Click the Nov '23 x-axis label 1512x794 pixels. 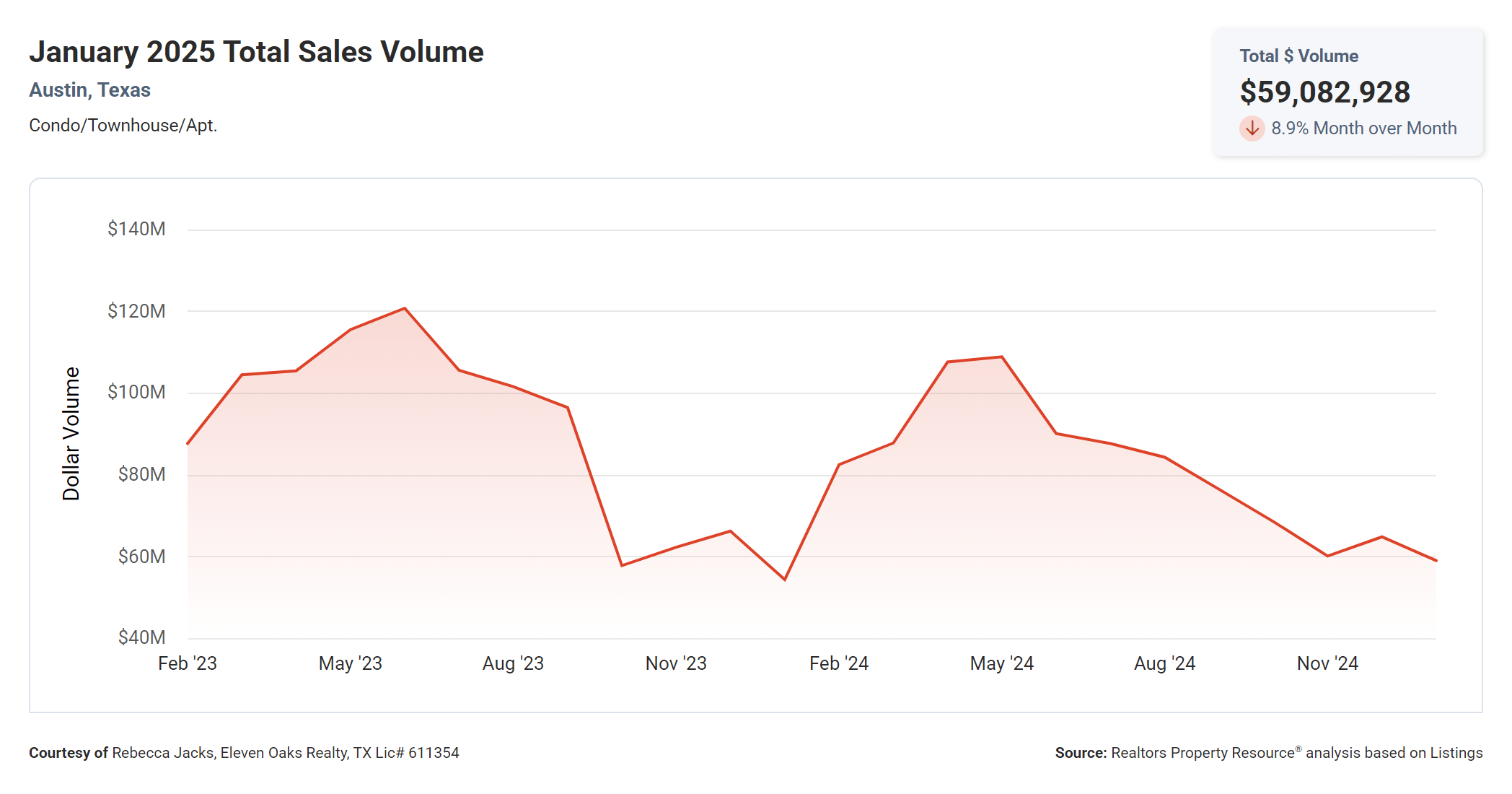tap(676, 663)
